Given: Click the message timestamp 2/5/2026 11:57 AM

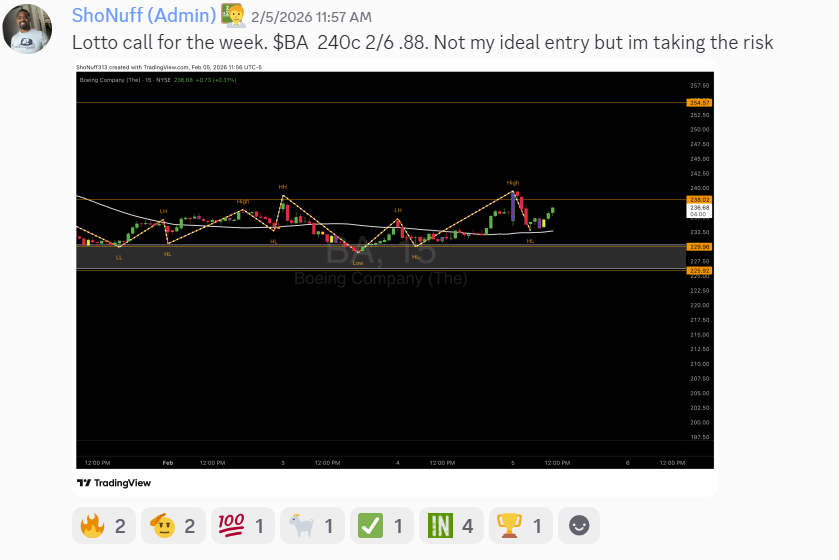Looking at the screenshot, I should click(311, 17).
